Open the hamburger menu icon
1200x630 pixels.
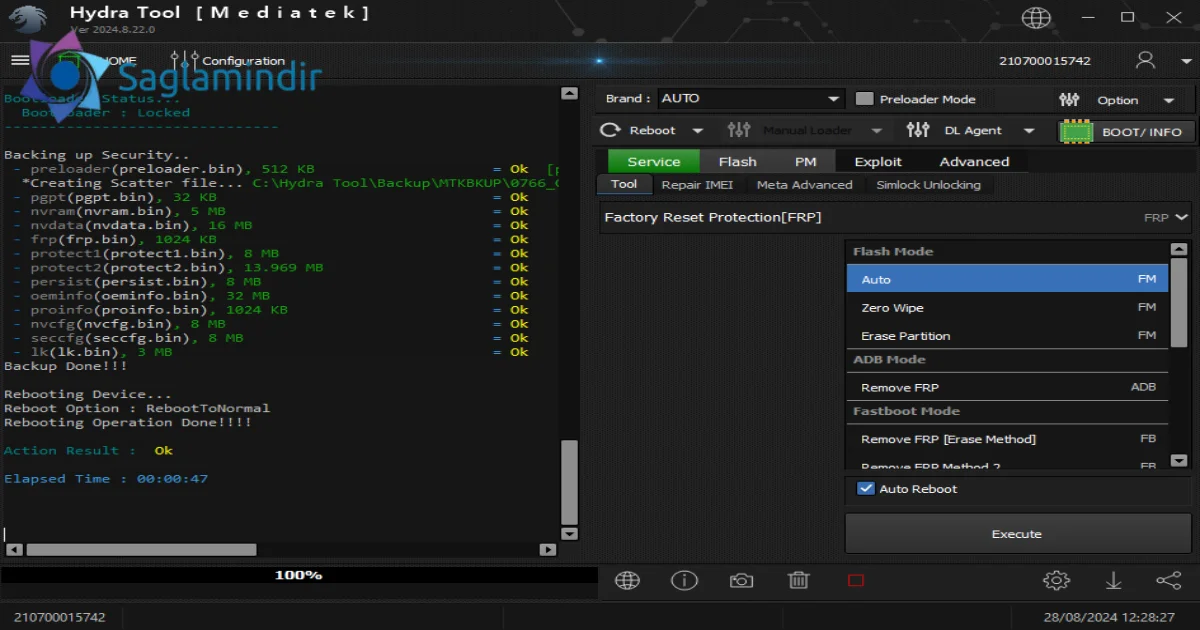19,60
